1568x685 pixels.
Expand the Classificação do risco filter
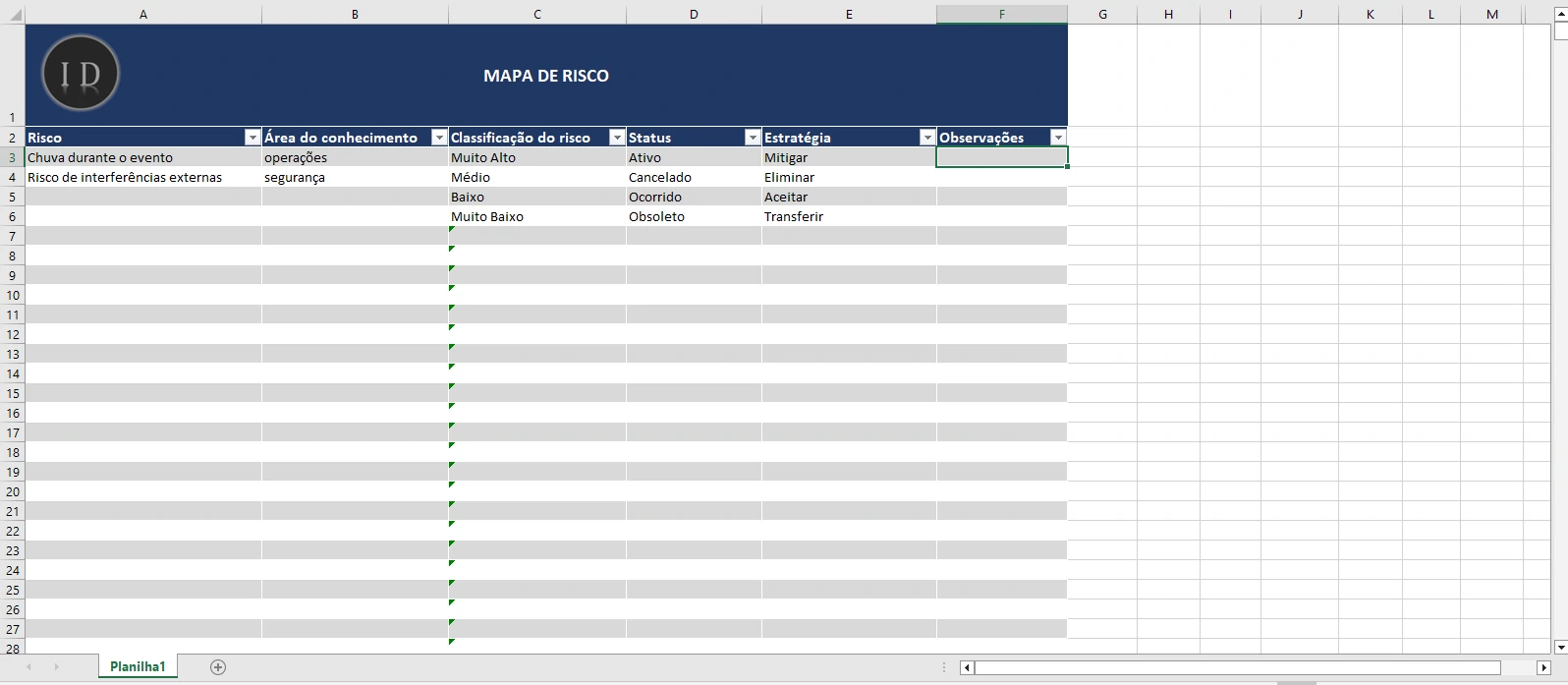pyautogui.click(x=617, y=138)
